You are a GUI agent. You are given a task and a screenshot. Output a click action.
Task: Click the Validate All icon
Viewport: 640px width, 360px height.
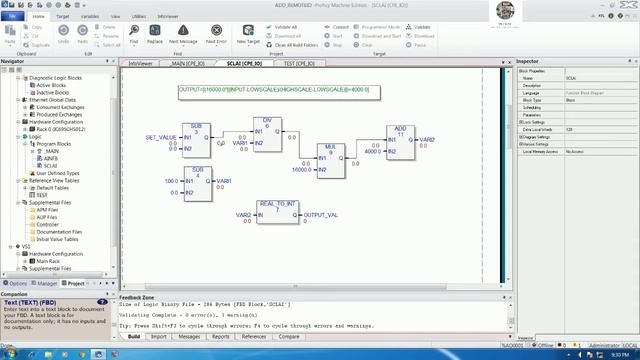pos(269,27)
